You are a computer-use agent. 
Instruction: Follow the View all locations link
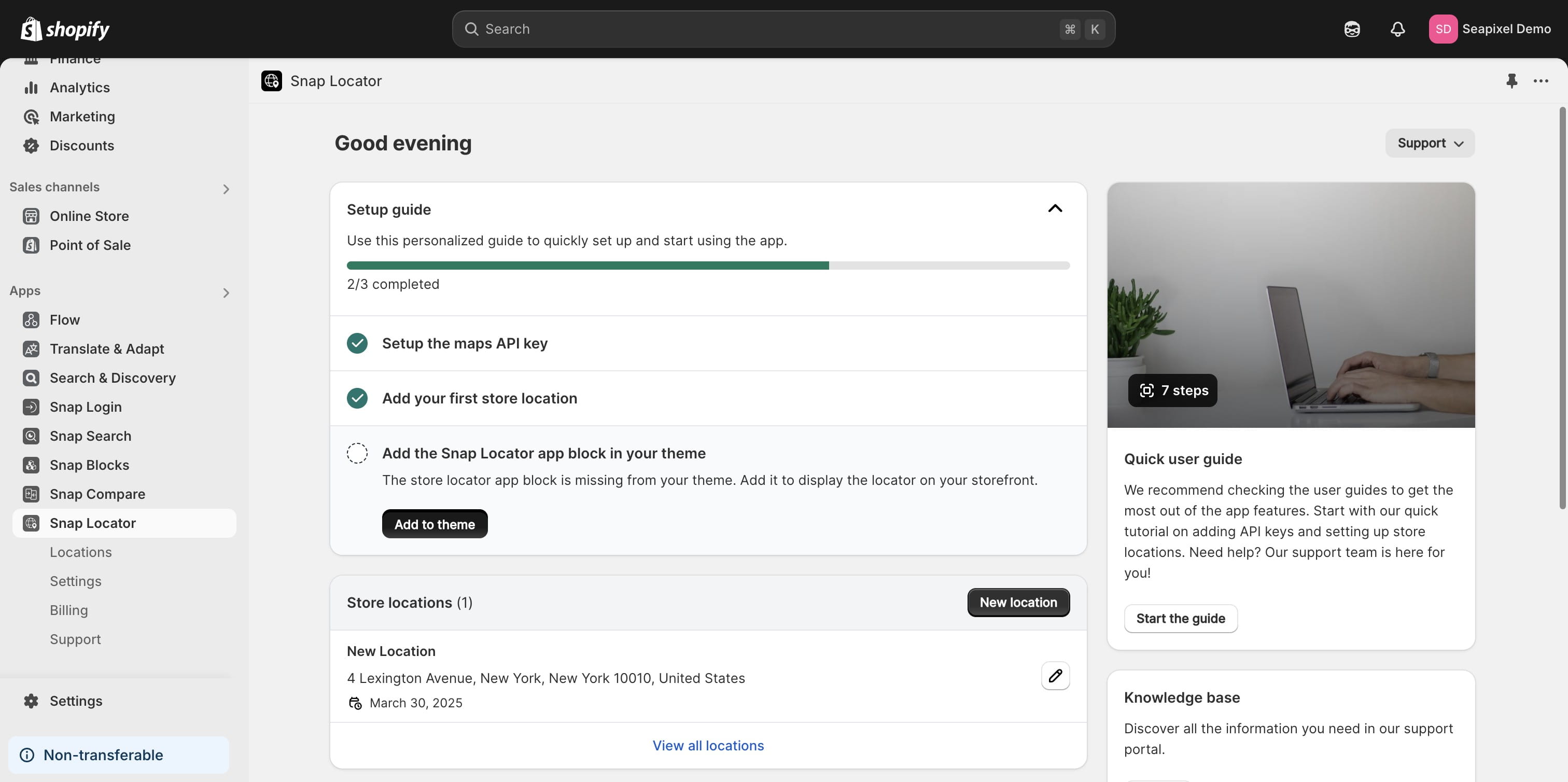[708, 746]
